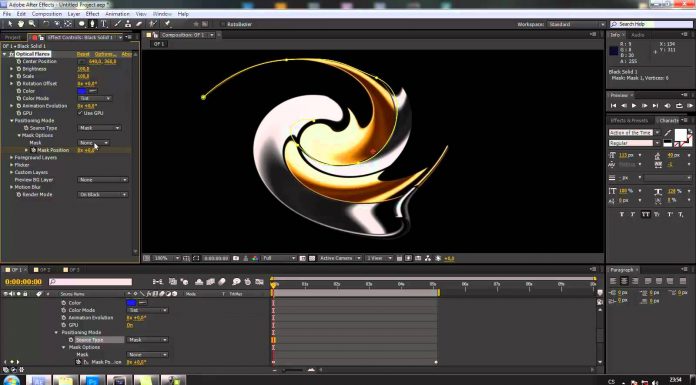Select the Zoom magnifier tool

click(32, 24)
